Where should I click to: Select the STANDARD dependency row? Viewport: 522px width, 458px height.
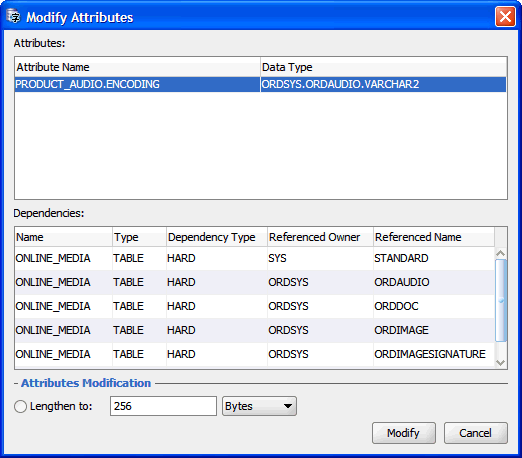click(255, 258)
